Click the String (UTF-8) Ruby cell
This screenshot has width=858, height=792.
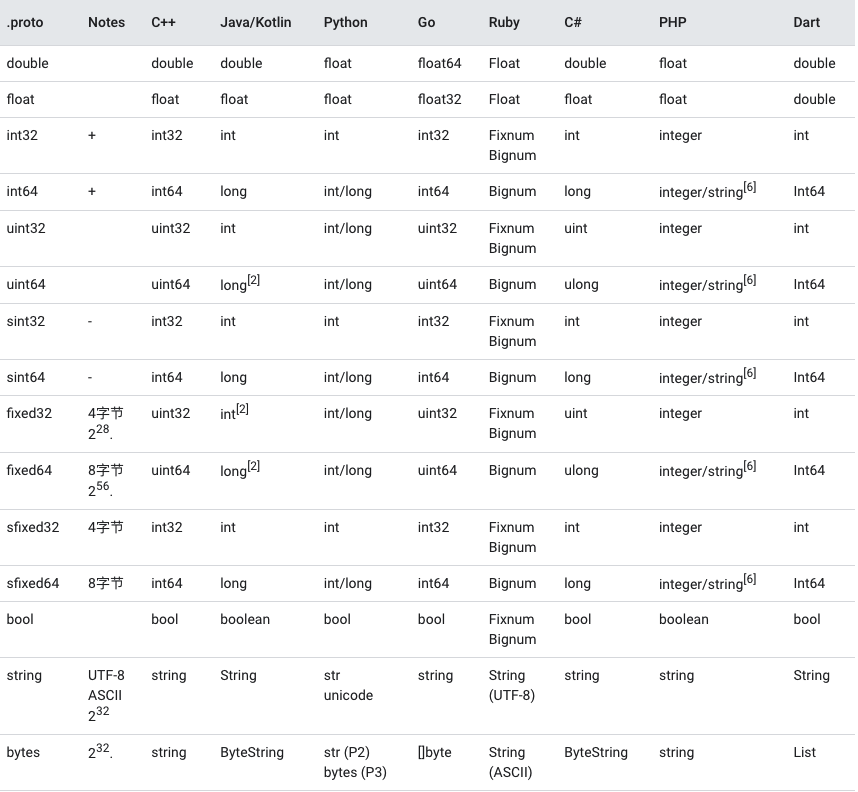point(512,685)
